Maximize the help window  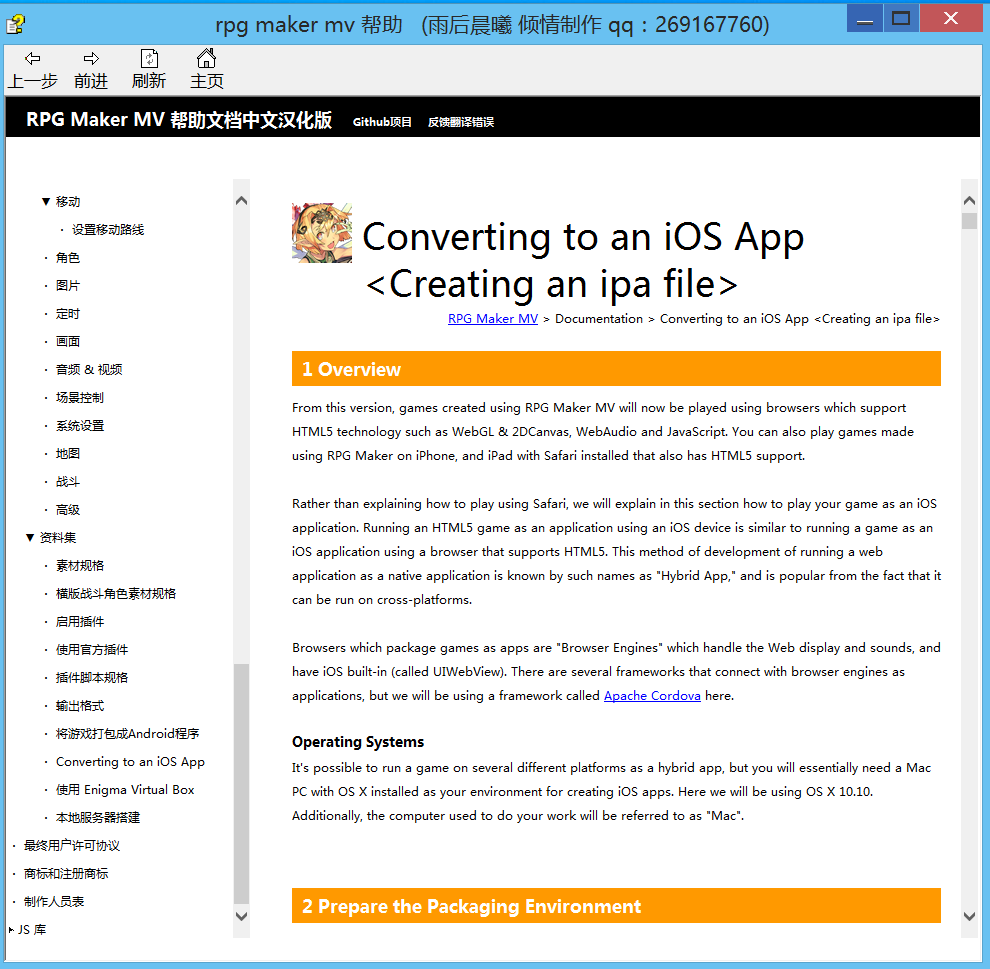[901, 18]
